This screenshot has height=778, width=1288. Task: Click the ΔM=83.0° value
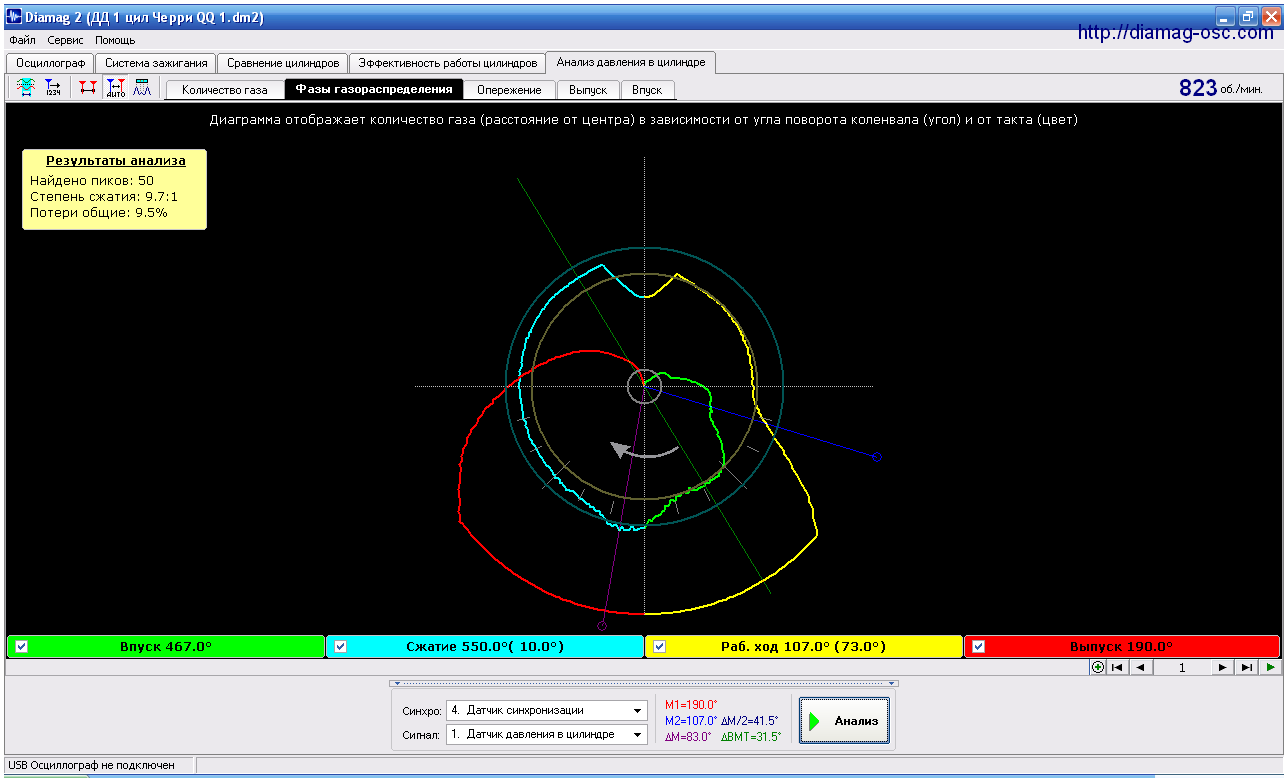688,736
